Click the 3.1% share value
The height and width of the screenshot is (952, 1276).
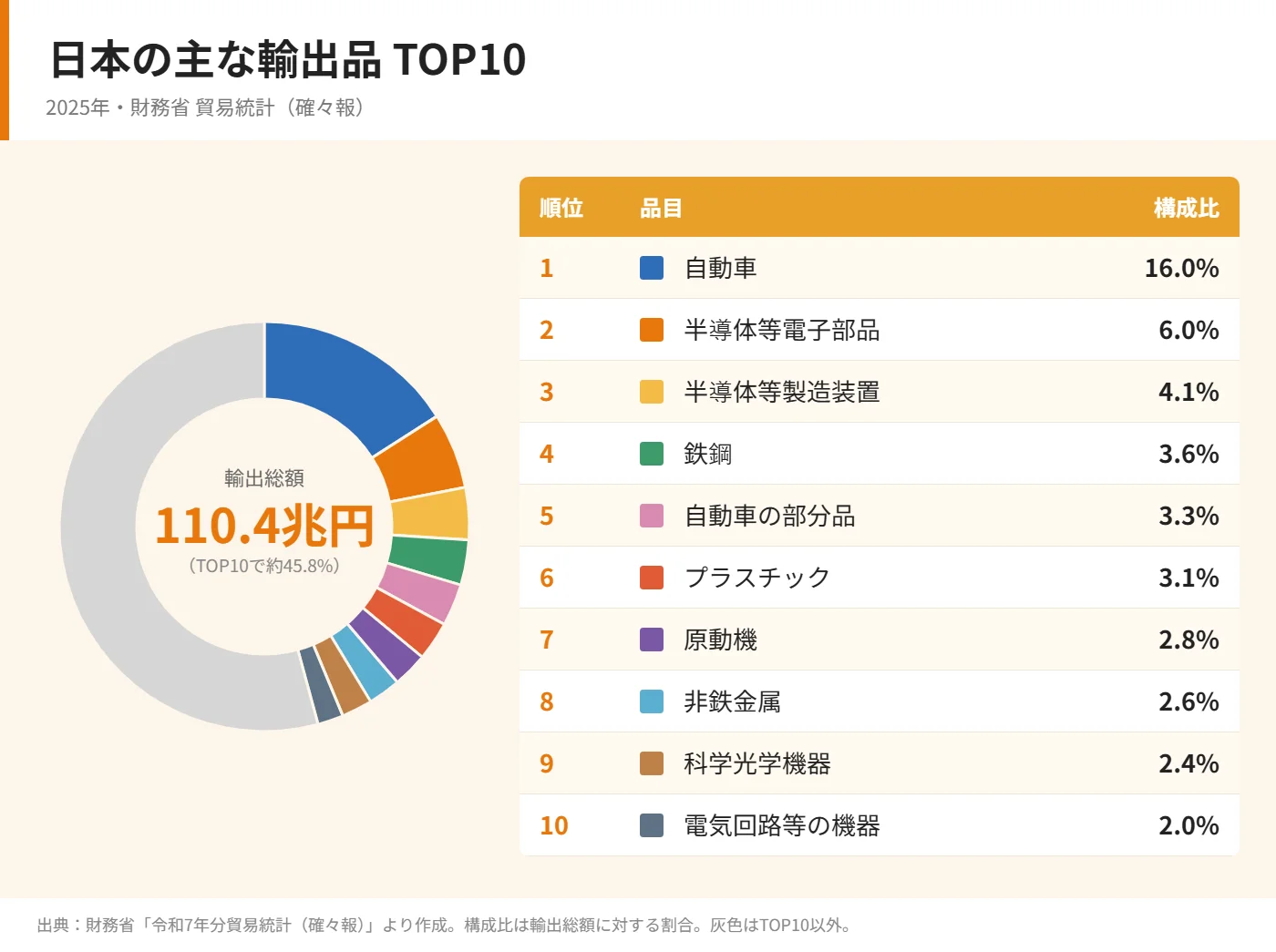click(x=1189, y=578)
